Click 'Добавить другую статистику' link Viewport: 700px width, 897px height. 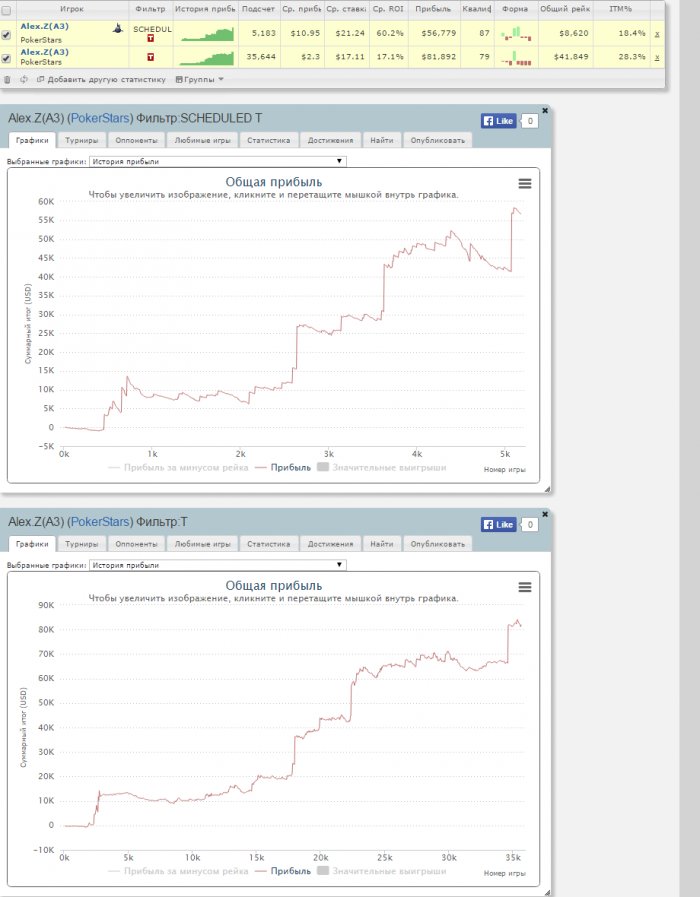point(101,80)
